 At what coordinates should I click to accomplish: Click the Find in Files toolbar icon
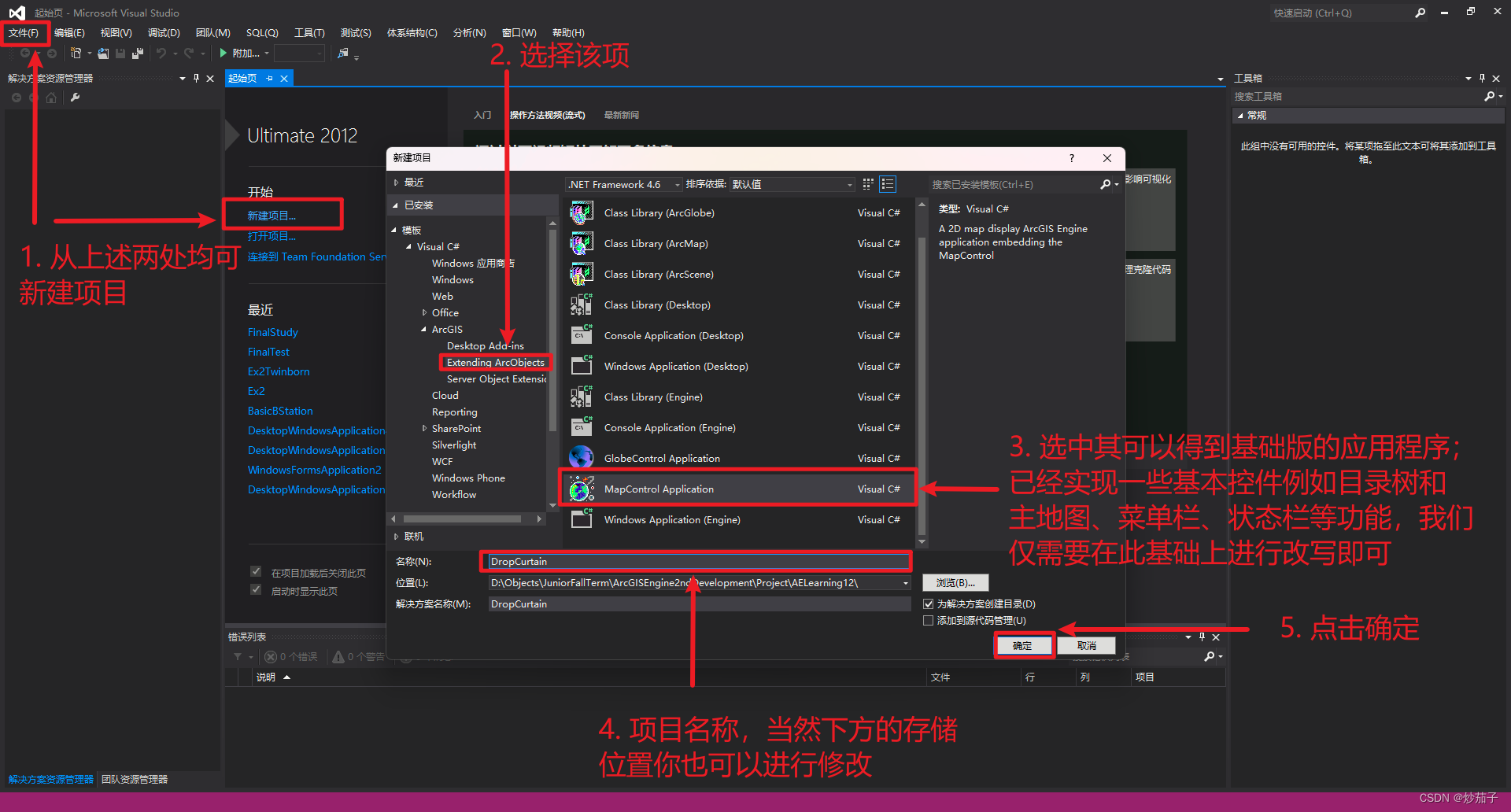(x=343, y=54)
